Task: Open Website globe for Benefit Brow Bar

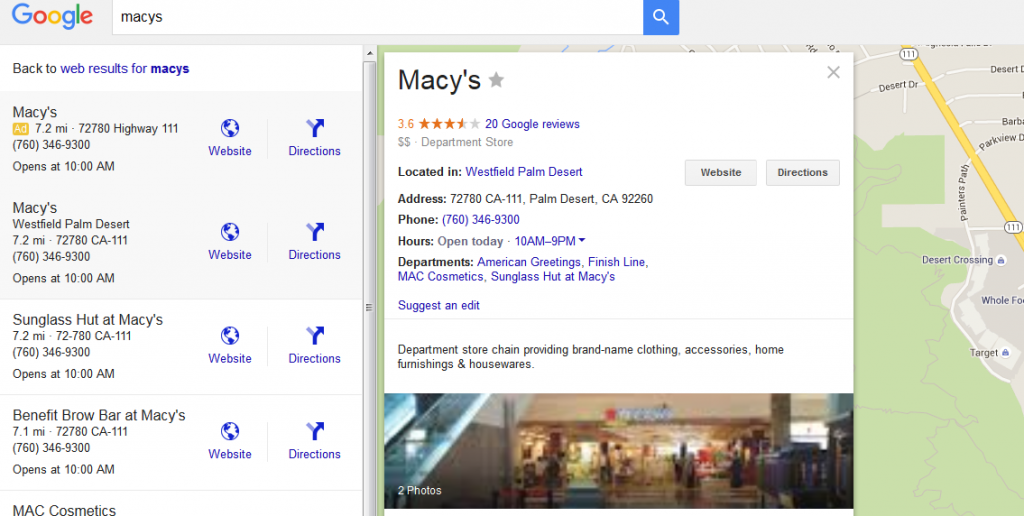Action: click(x=230, y=431)
